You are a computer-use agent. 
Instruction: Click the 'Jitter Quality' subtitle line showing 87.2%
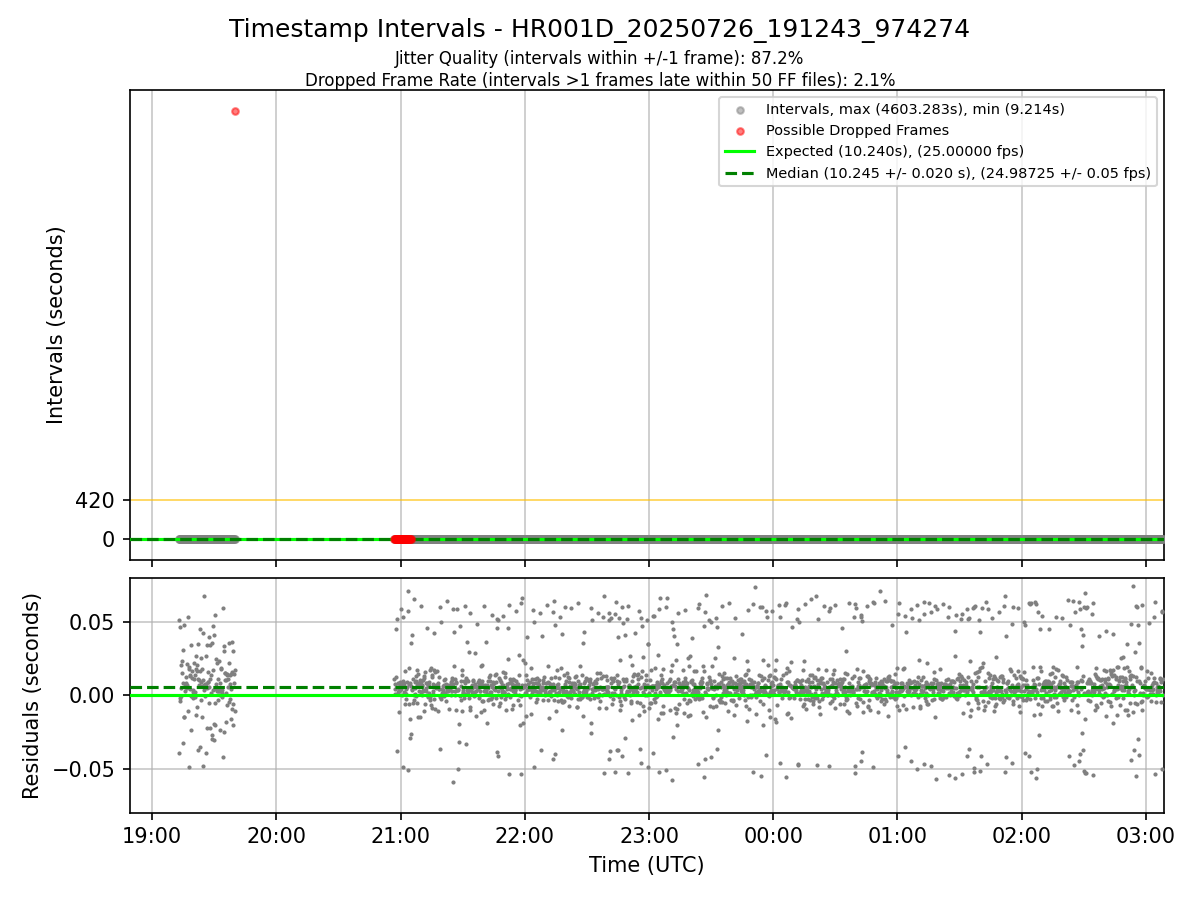[599, 59]
